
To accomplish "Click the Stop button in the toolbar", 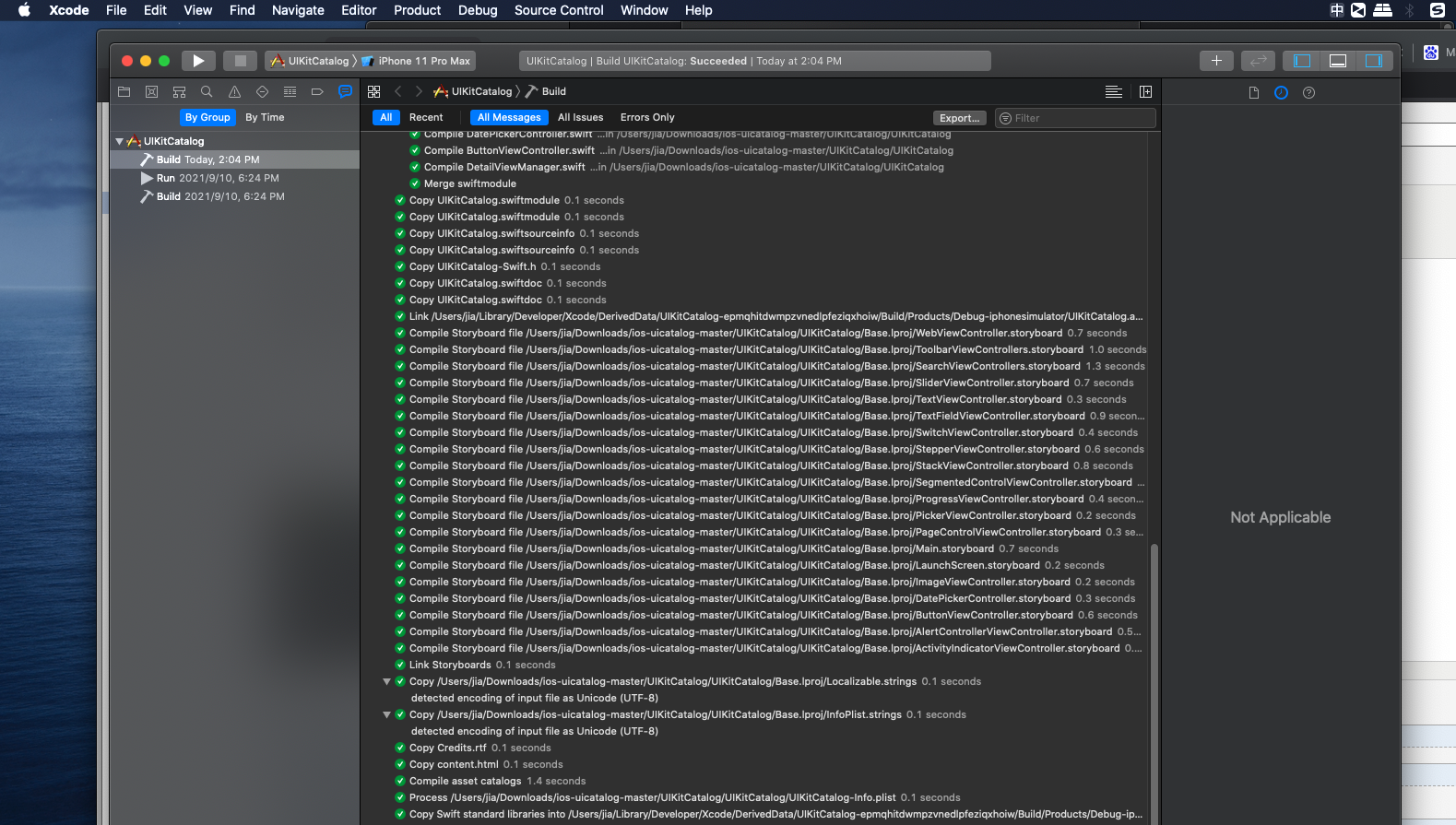I will [240, 61].
